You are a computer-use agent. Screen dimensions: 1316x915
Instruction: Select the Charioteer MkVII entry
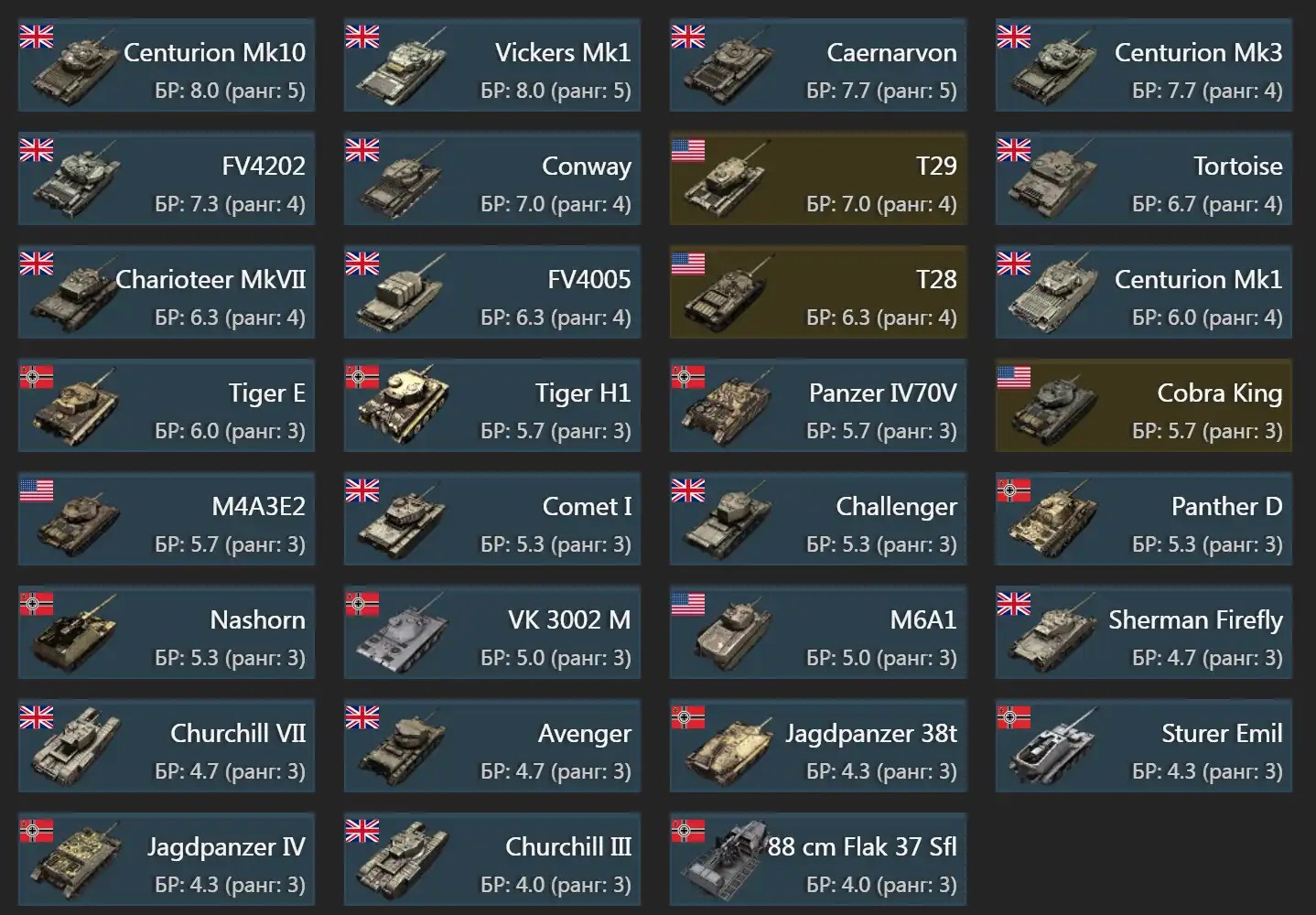[x=167, y=292]
